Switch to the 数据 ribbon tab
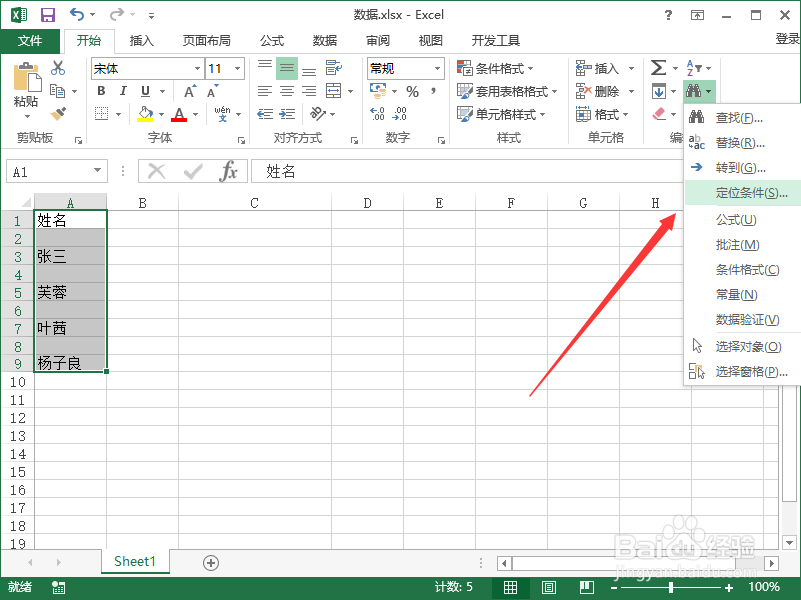The image size is (801, 600). [x=323, y=41]
